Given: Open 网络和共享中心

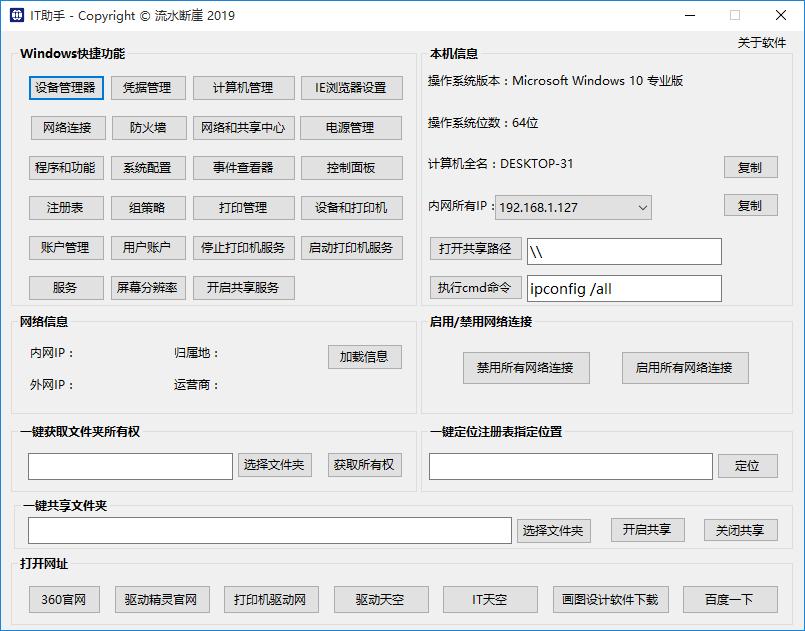Looking at the screenshot, I should click(243, 128).
